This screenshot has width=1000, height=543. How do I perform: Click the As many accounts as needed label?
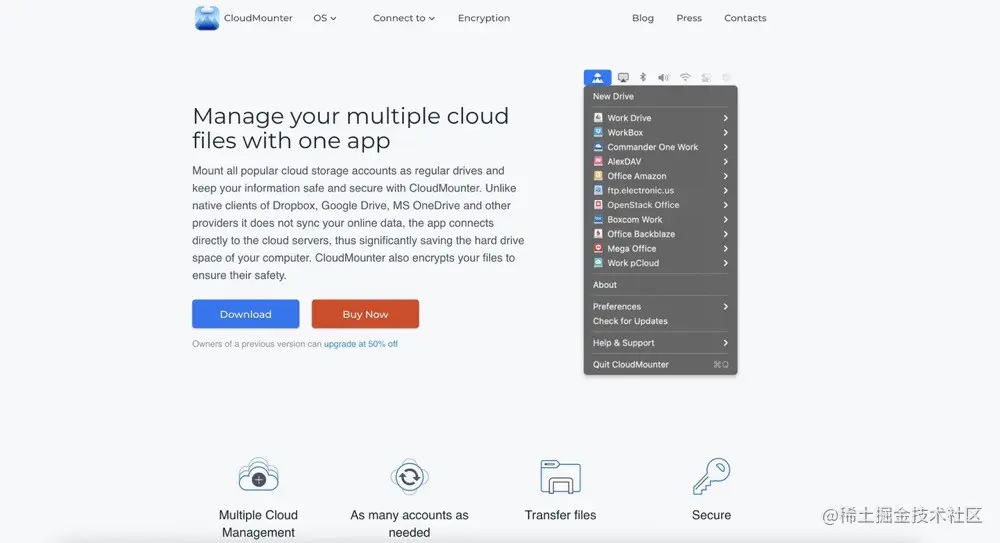(409, 523)
